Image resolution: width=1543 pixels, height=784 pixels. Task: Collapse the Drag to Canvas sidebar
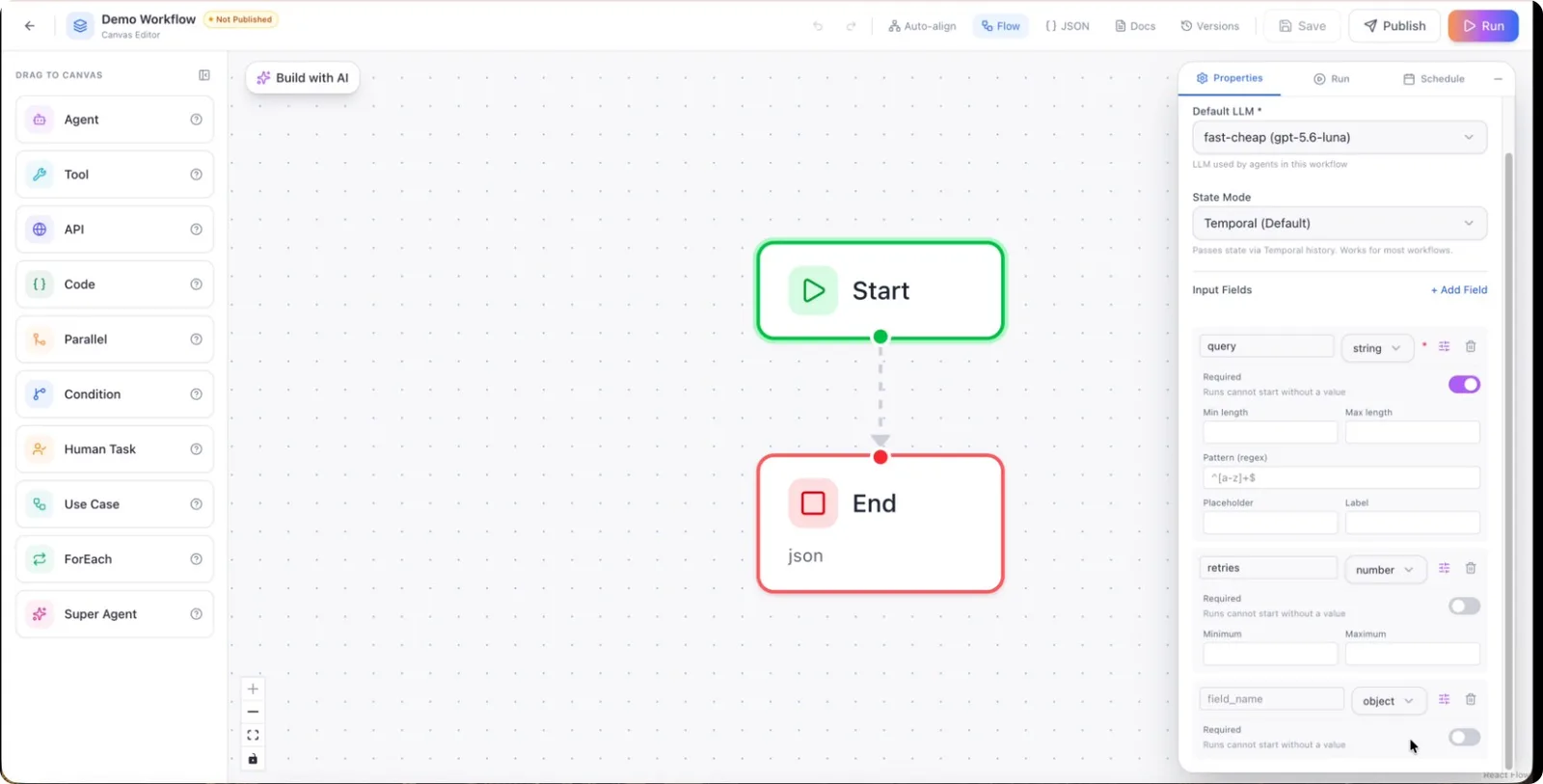pyautogui.click(x=204, y=75)
